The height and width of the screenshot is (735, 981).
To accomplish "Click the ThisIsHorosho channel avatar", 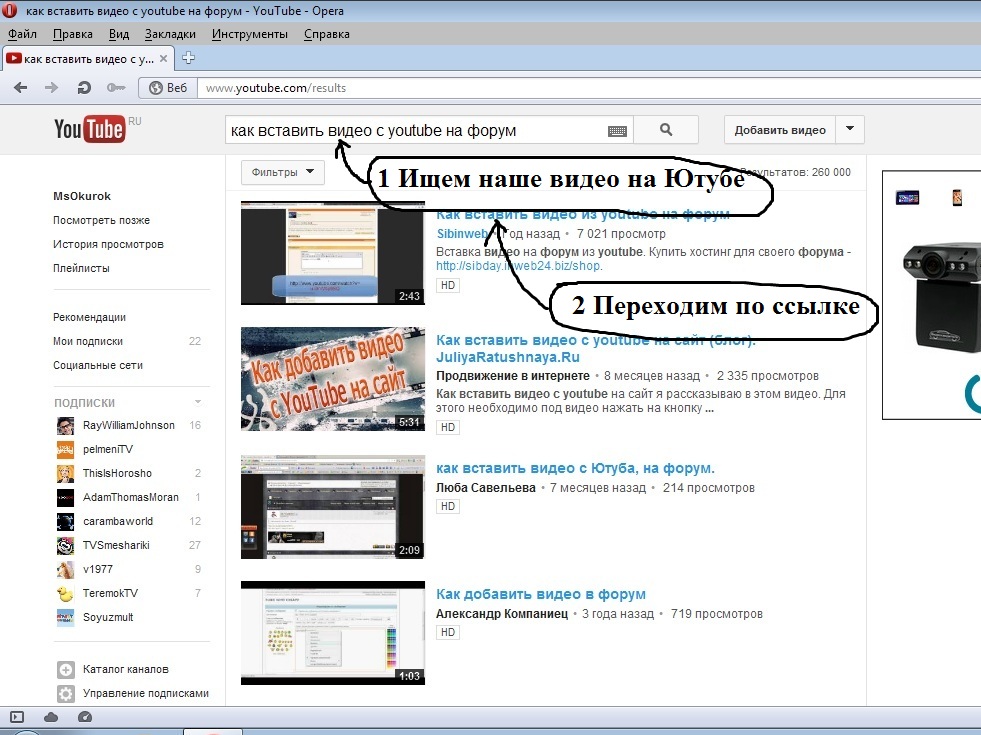I will [65, 474].
